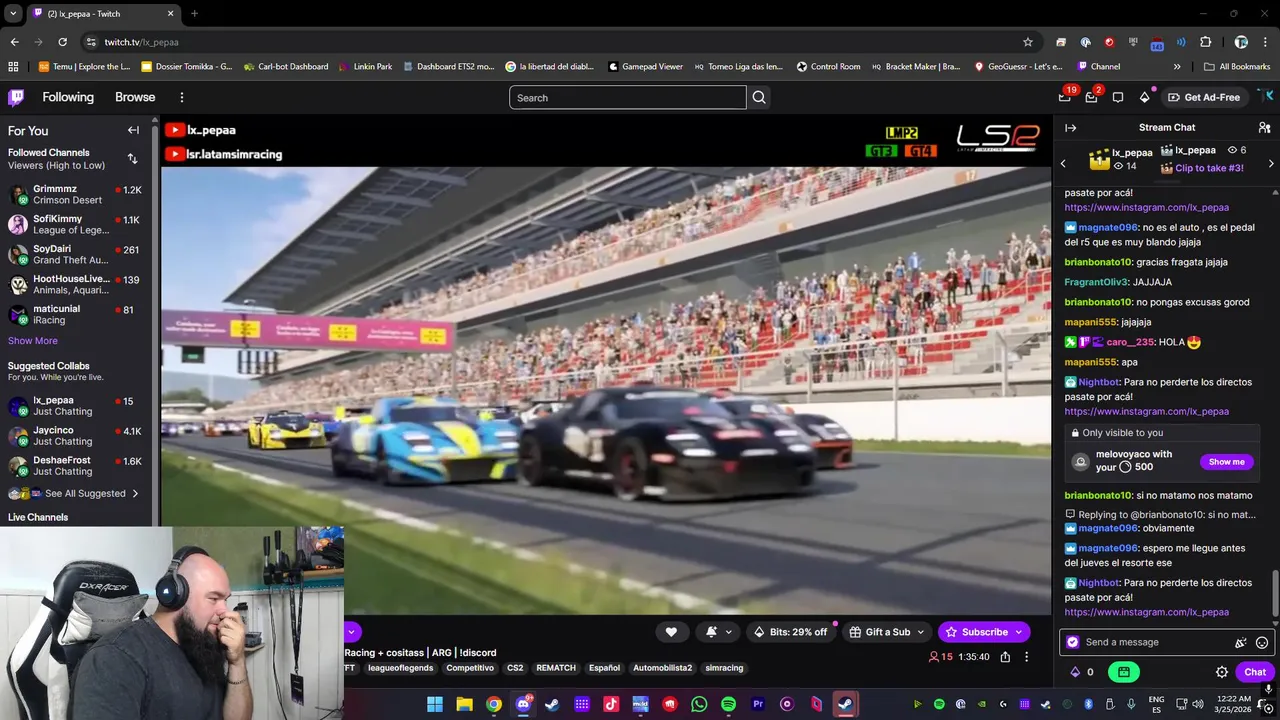Click the Bits cheer icon in message box
1280x720 pixels.
tap(1241, 642)
